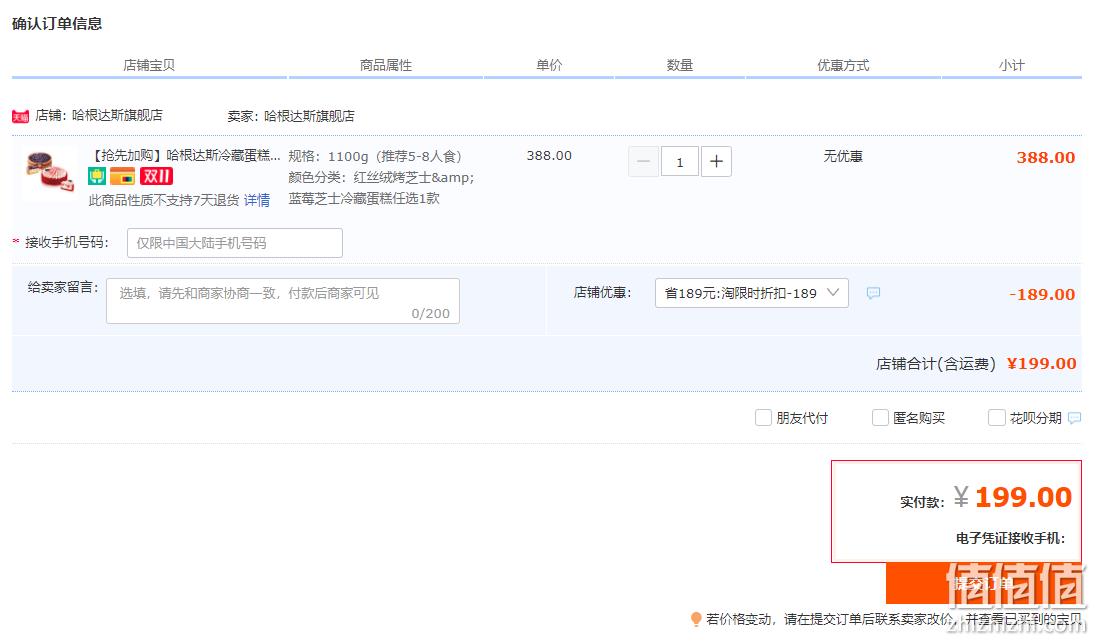Click the orange credit card badge icon

(x=122, y=176)
